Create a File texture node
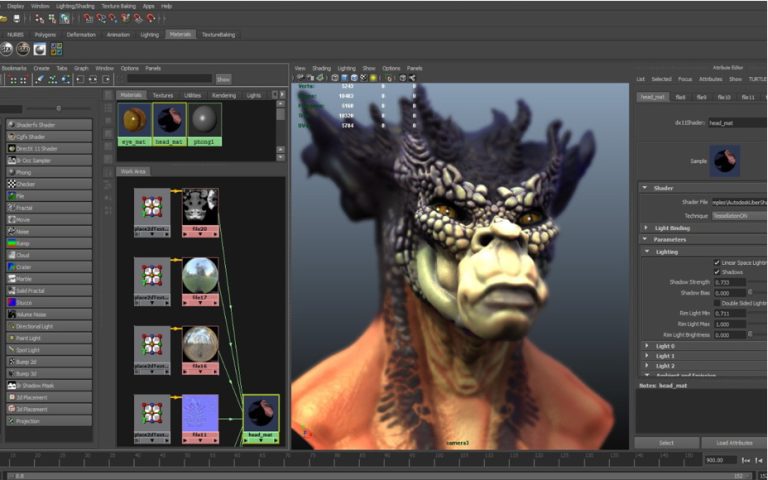The height and width of the screenshot is (480, 768). tap(49, 195)
